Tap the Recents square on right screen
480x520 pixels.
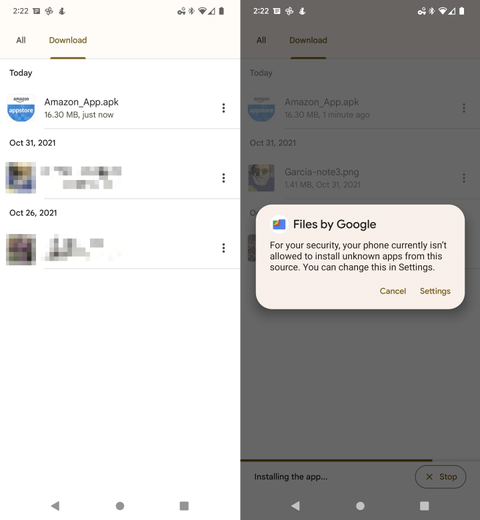424,506
